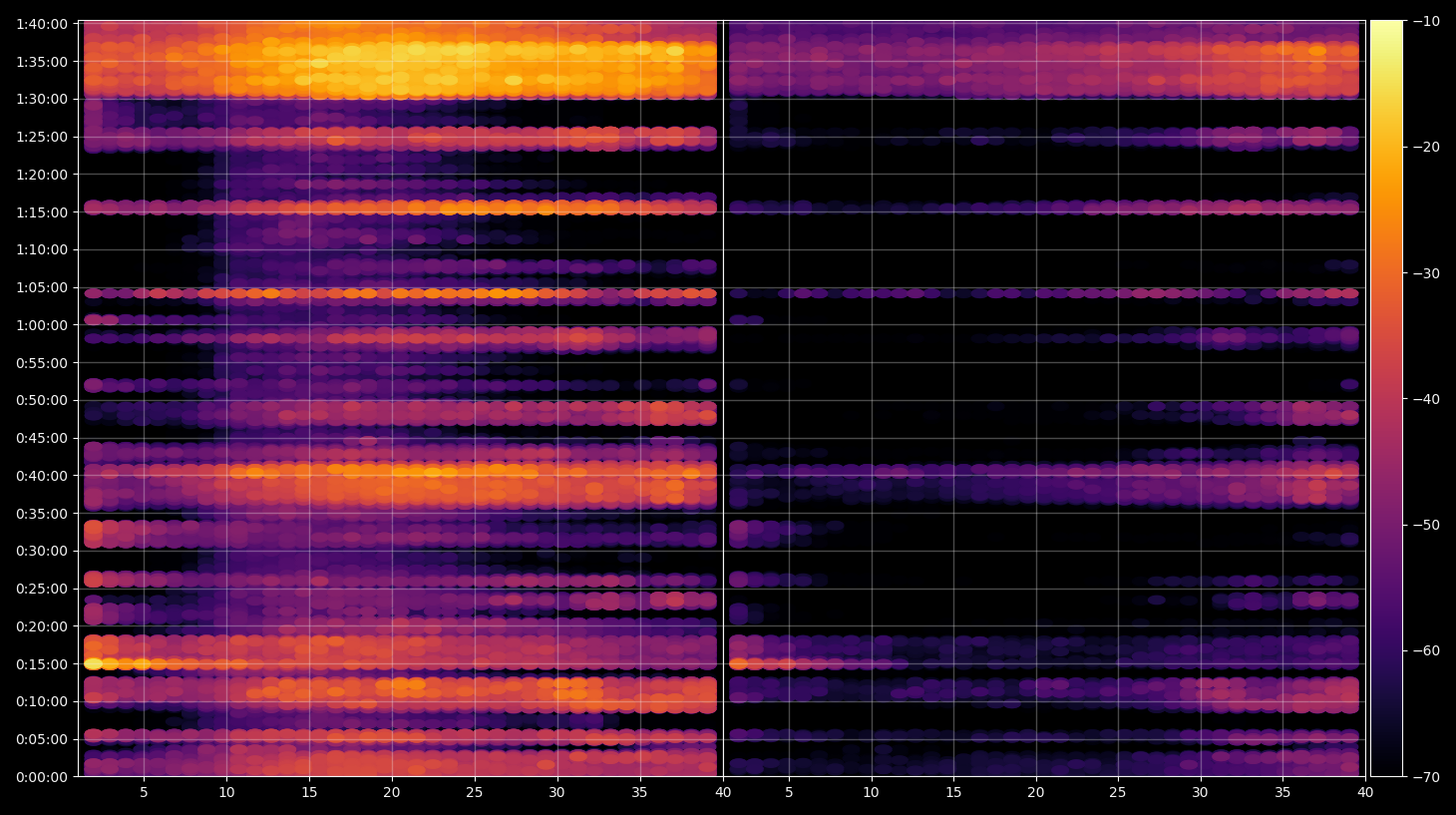Select the −60 colorbar tick label
The height and width of the screenshot is (815, 1456).
coord(1425,650)
